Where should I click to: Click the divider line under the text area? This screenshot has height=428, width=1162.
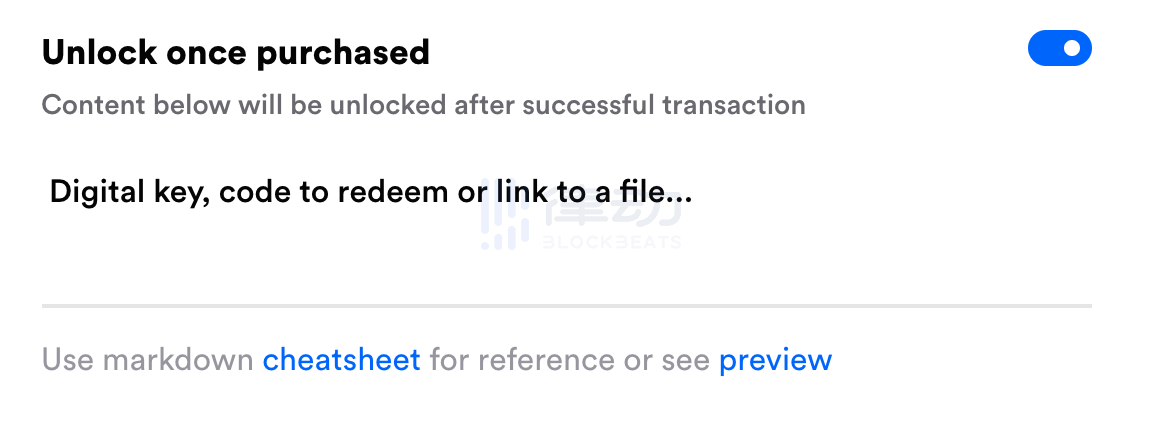coord(566,305)
